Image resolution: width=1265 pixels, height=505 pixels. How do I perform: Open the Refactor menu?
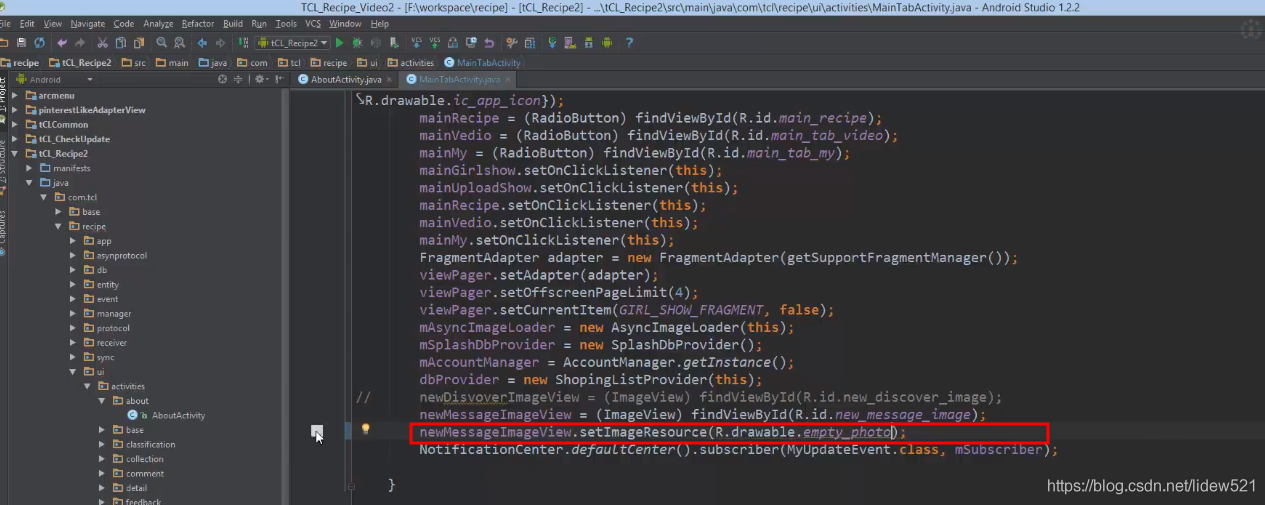[x=198, y=23]
